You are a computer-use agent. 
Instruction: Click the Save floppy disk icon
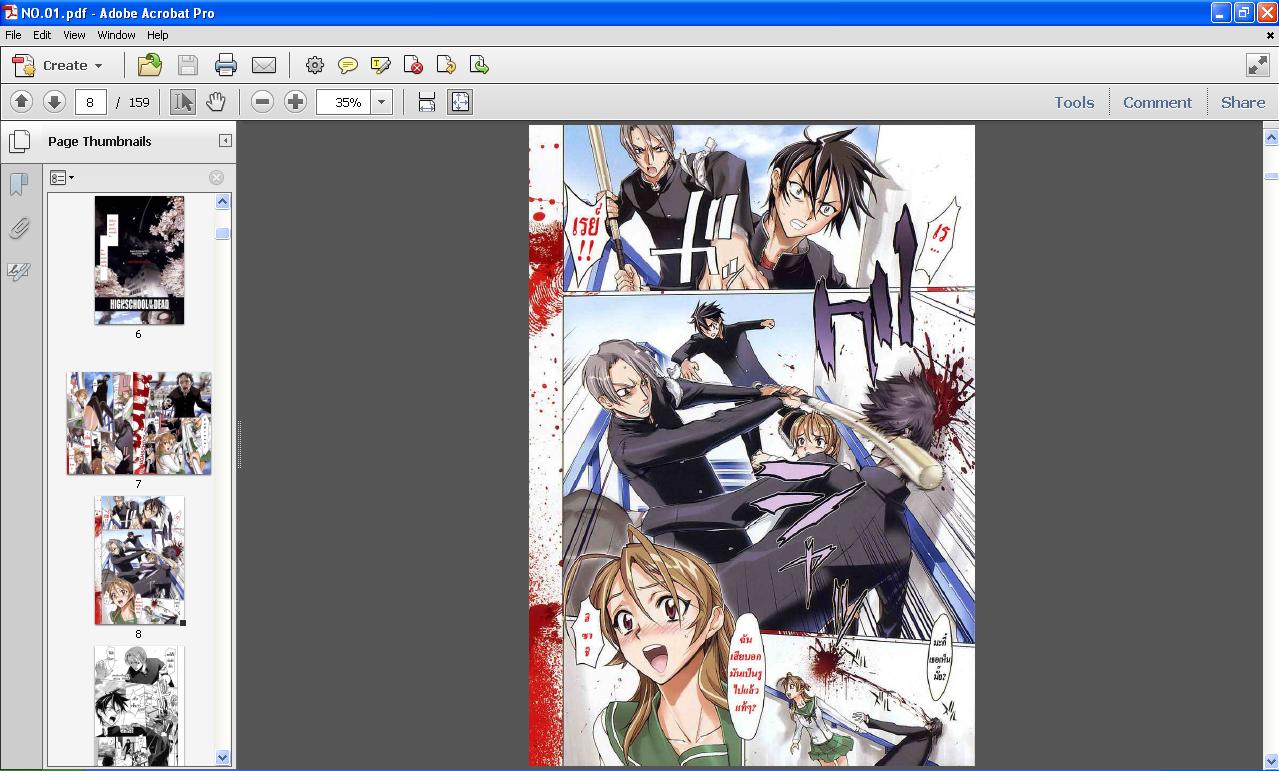188,66
